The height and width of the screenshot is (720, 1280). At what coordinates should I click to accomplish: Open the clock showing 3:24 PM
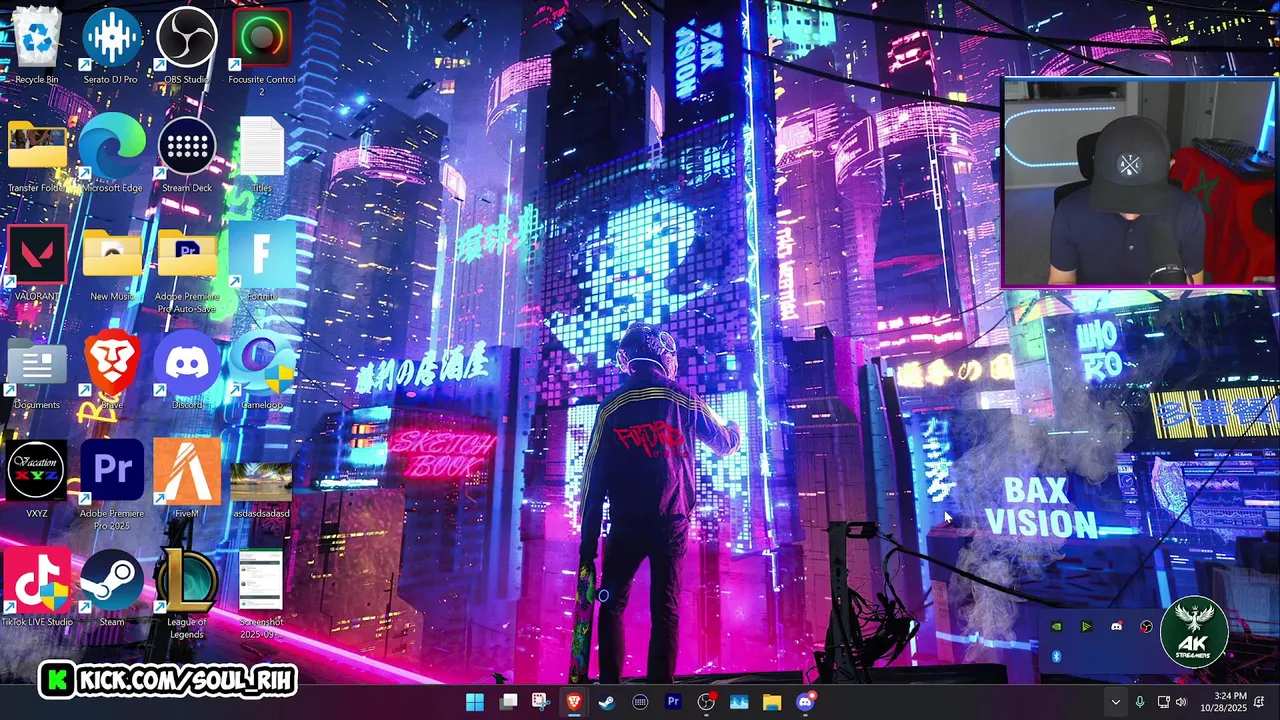click(1222, 702)
